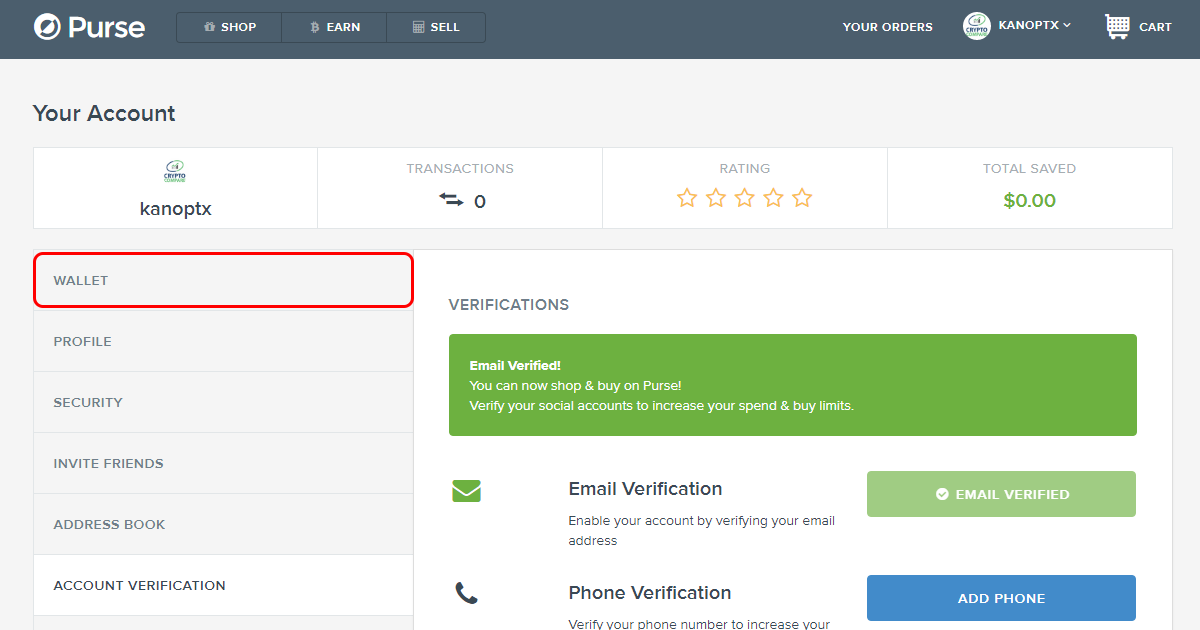1200x630 pixels.
Task: Click the Rating label
Action: click(745, 169)
